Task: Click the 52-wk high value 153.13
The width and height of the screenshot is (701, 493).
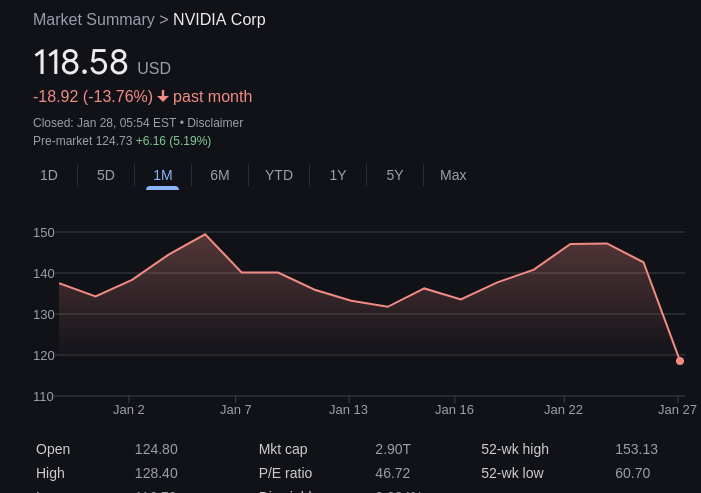Action: click(637, 449)
